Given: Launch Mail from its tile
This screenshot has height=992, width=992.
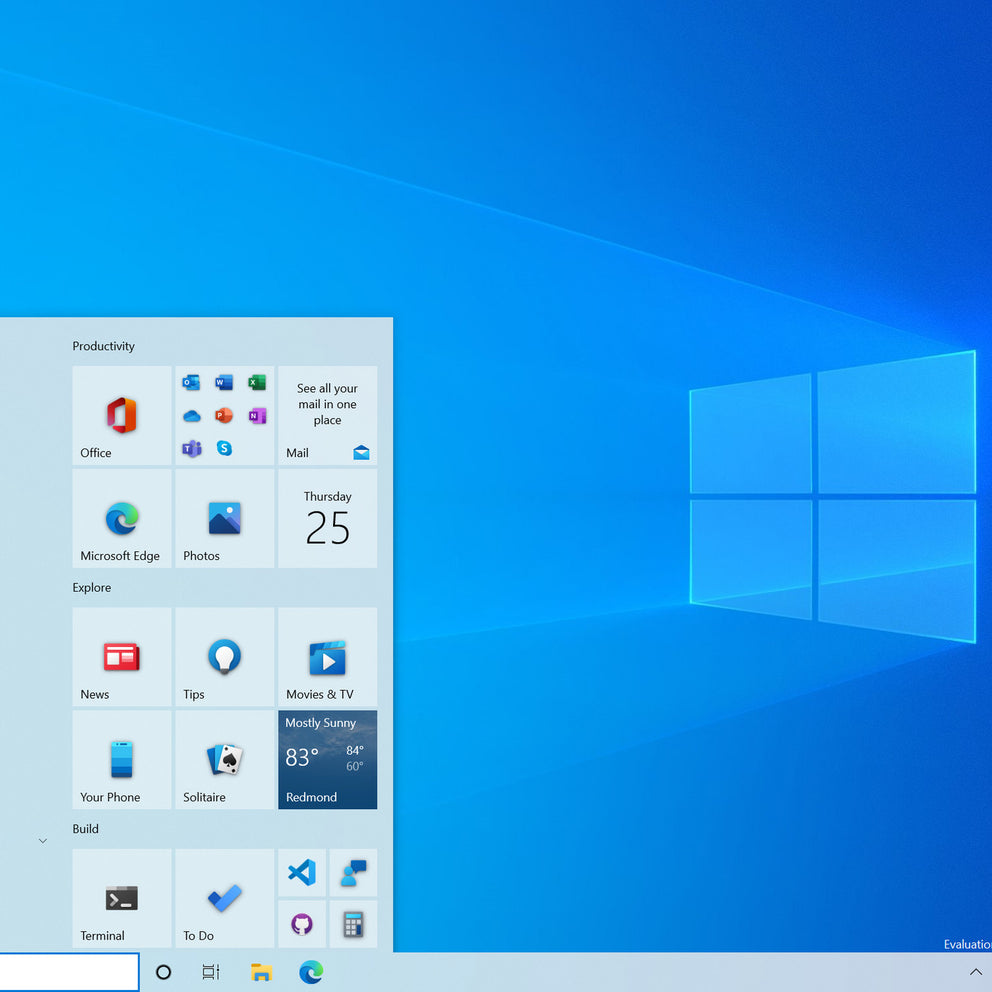Looking at the screenshot, I should click(x=327, y=416).
